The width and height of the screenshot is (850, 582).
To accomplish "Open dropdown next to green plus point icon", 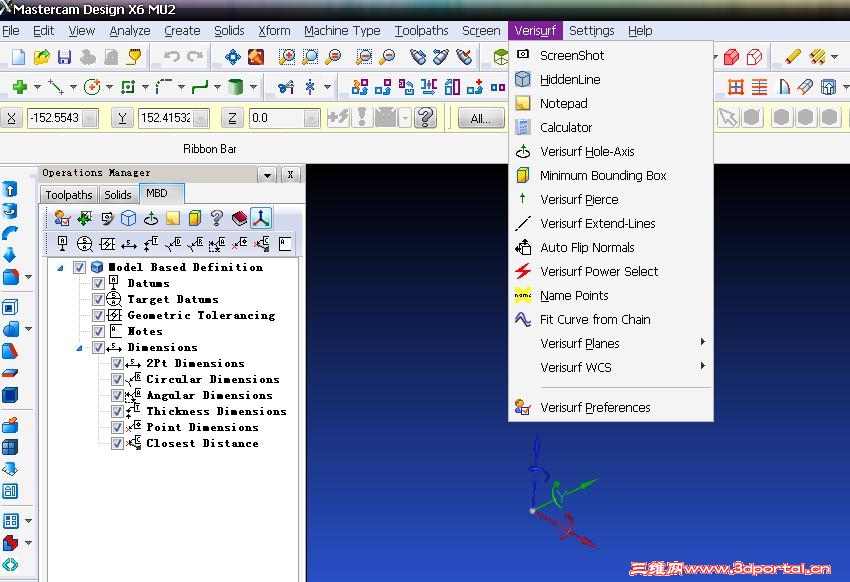I will point(37,87).
